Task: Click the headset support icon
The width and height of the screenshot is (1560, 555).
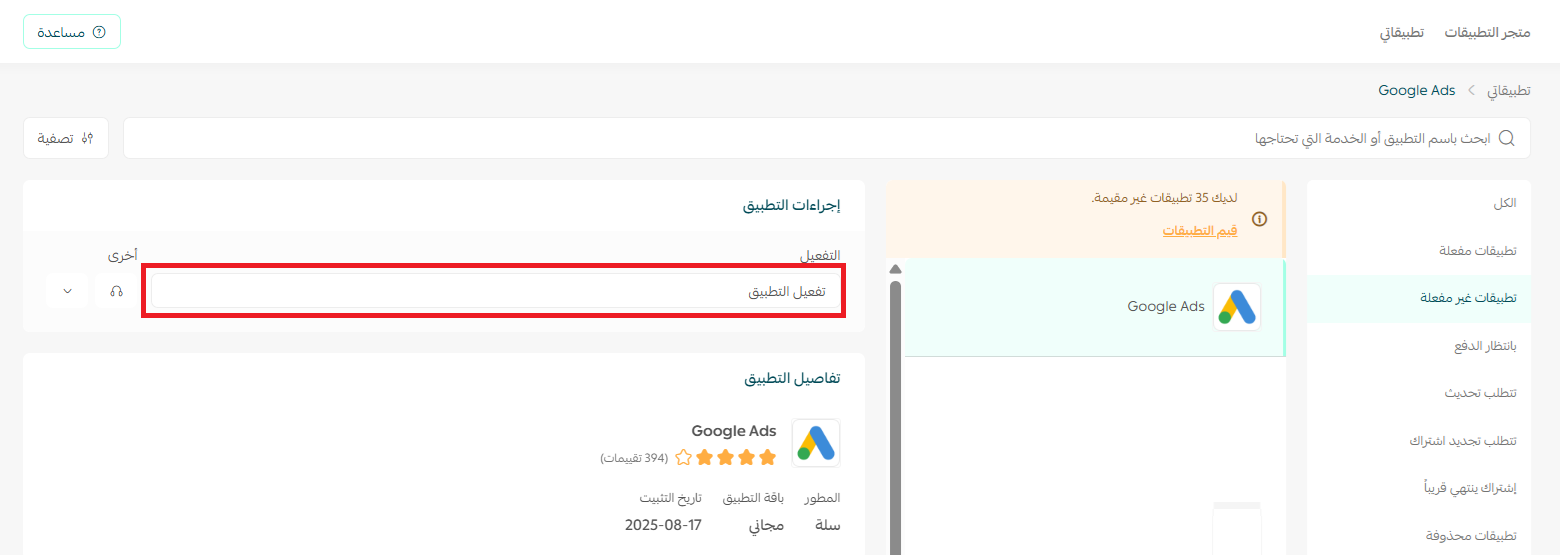Action: click(117, 291)
